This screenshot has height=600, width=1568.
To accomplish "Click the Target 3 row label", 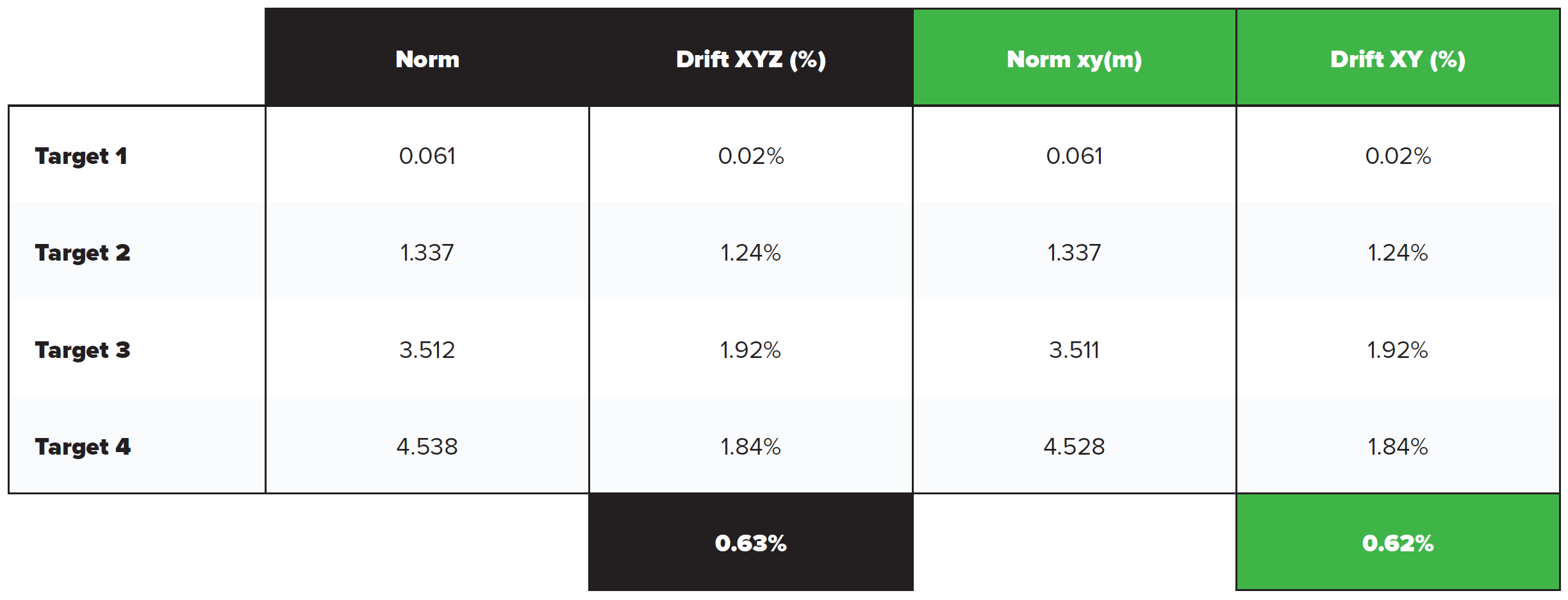I will coord(83,350).
